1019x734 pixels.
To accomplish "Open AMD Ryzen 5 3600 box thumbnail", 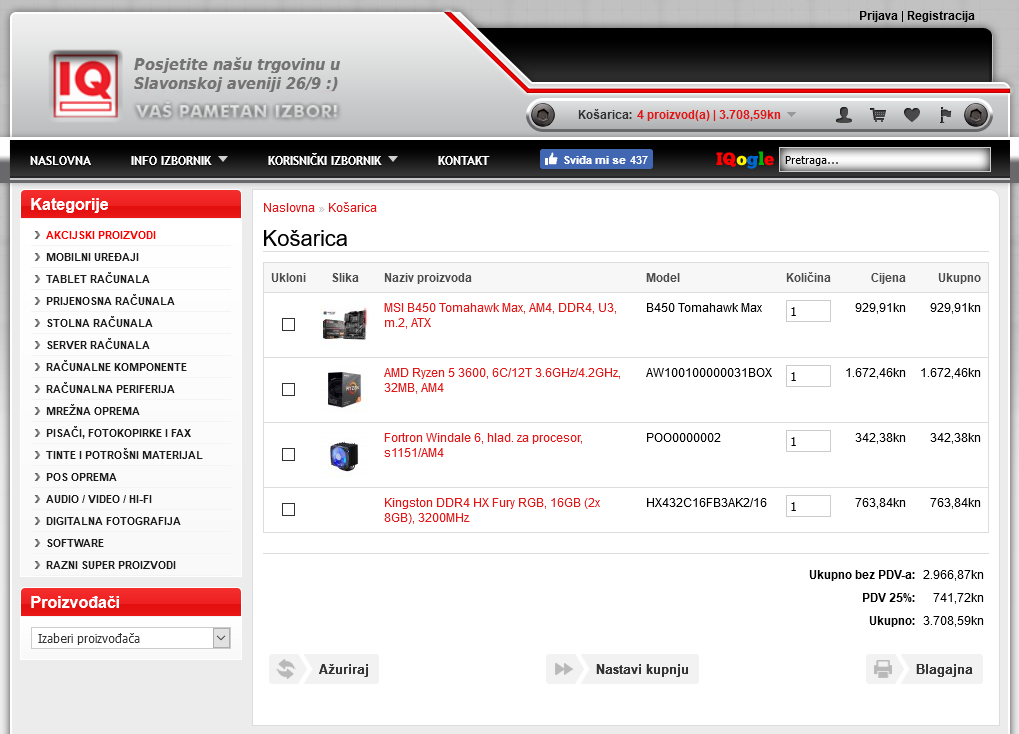I will coord(344,389).
